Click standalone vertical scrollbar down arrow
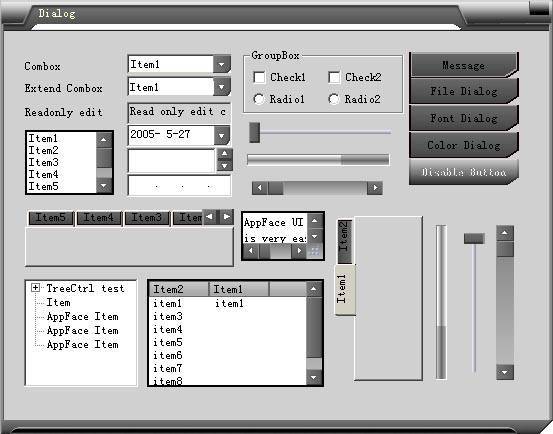This screenshot has width=553, height=434. pos(505,372)
